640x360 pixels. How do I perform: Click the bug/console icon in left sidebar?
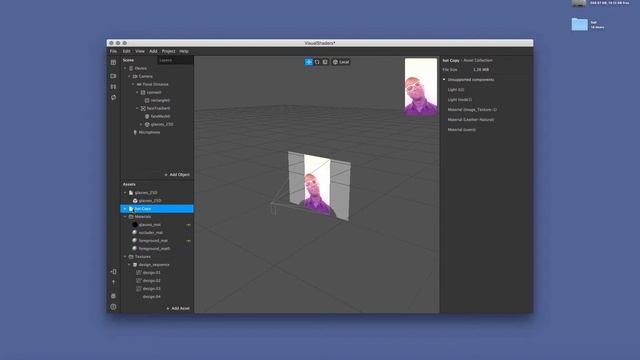pyautogui.click(x=113, y=296)
